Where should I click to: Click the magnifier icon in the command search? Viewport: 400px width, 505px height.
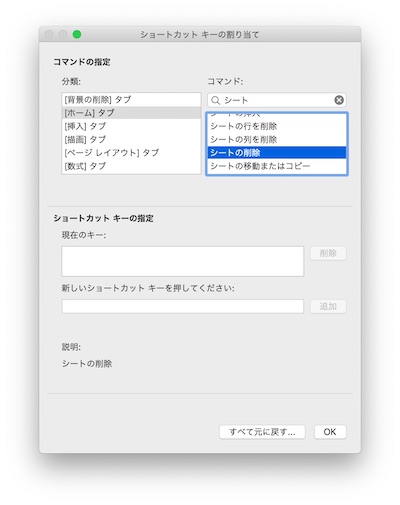[x=216, y=100]
